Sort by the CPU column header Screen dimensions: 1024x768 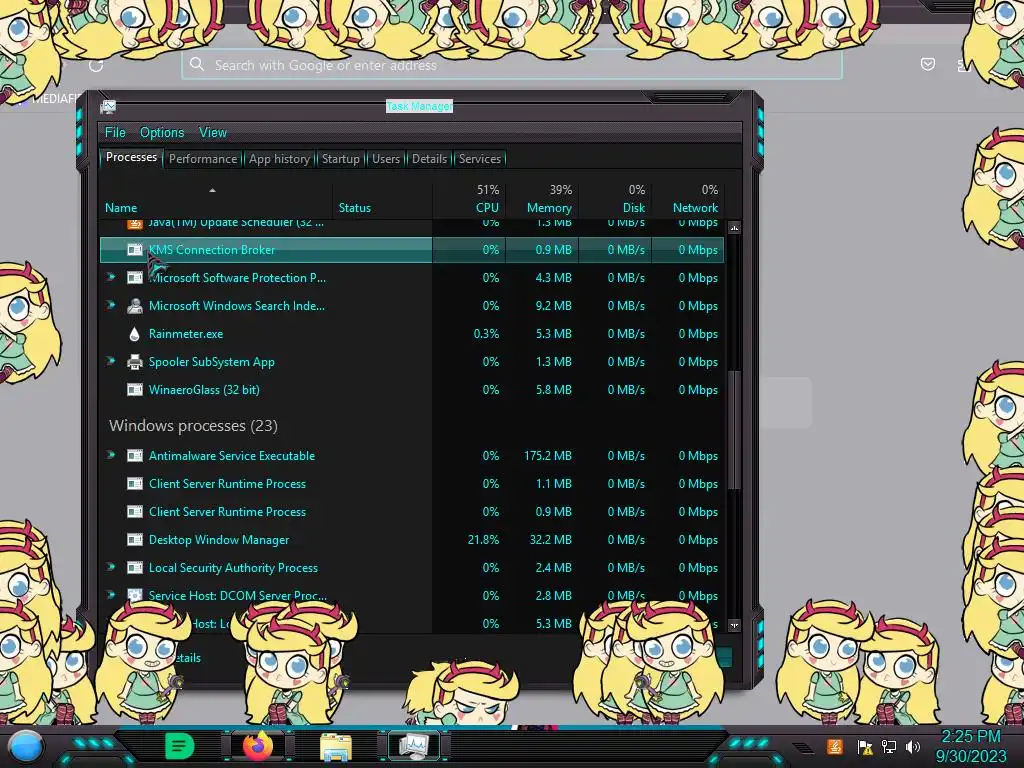pyautogui.click(x=487, y=208)
